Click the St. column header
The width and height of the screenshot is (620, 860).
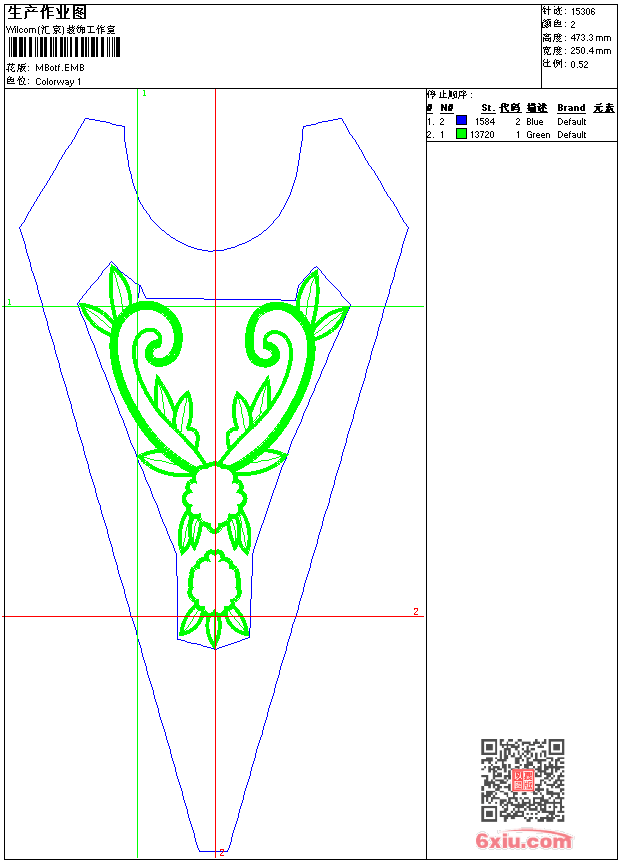(x=487, y=108)
